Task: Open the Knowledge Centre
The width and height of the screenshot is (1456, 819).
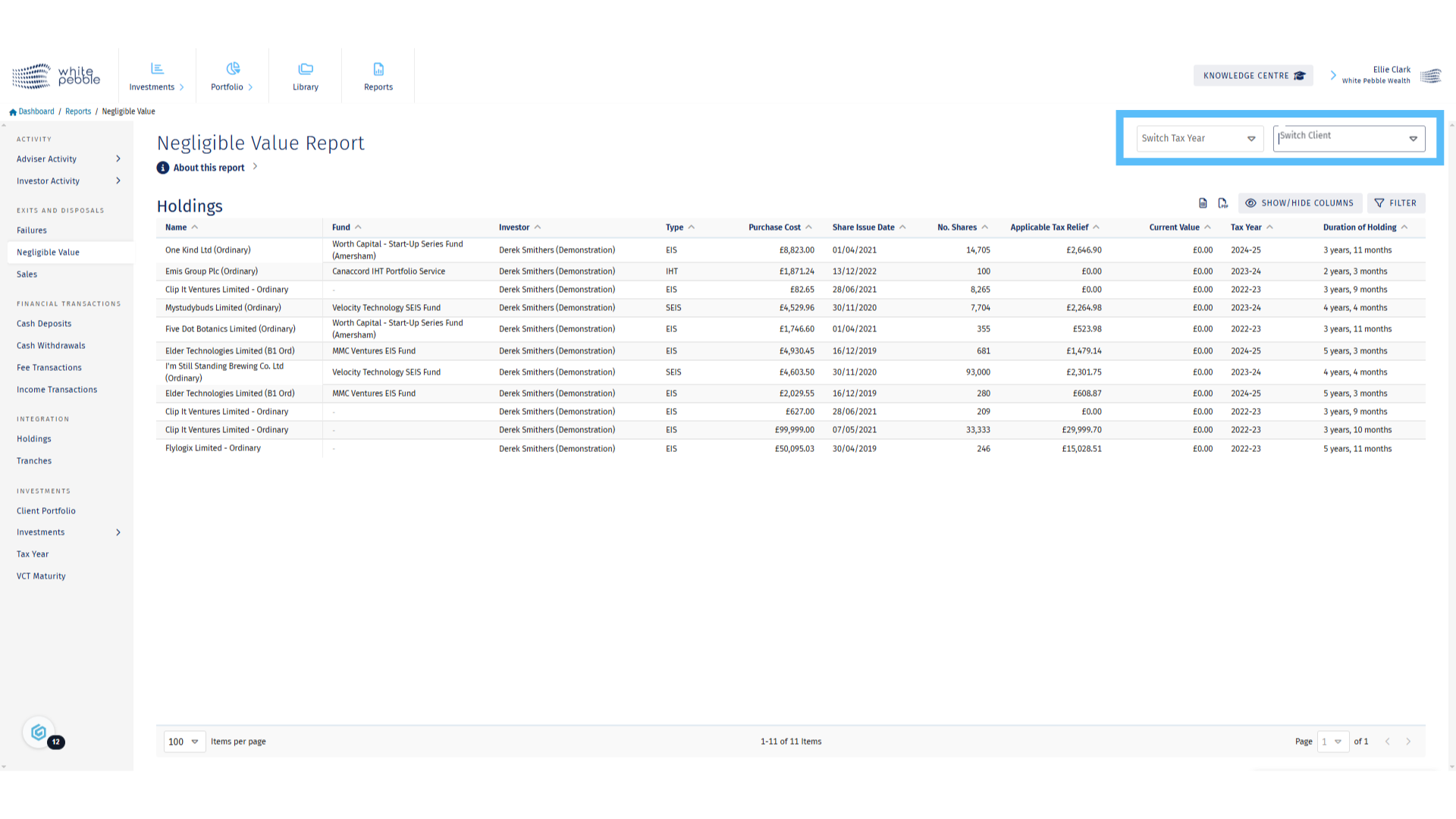Action: tap(1253, 76)
